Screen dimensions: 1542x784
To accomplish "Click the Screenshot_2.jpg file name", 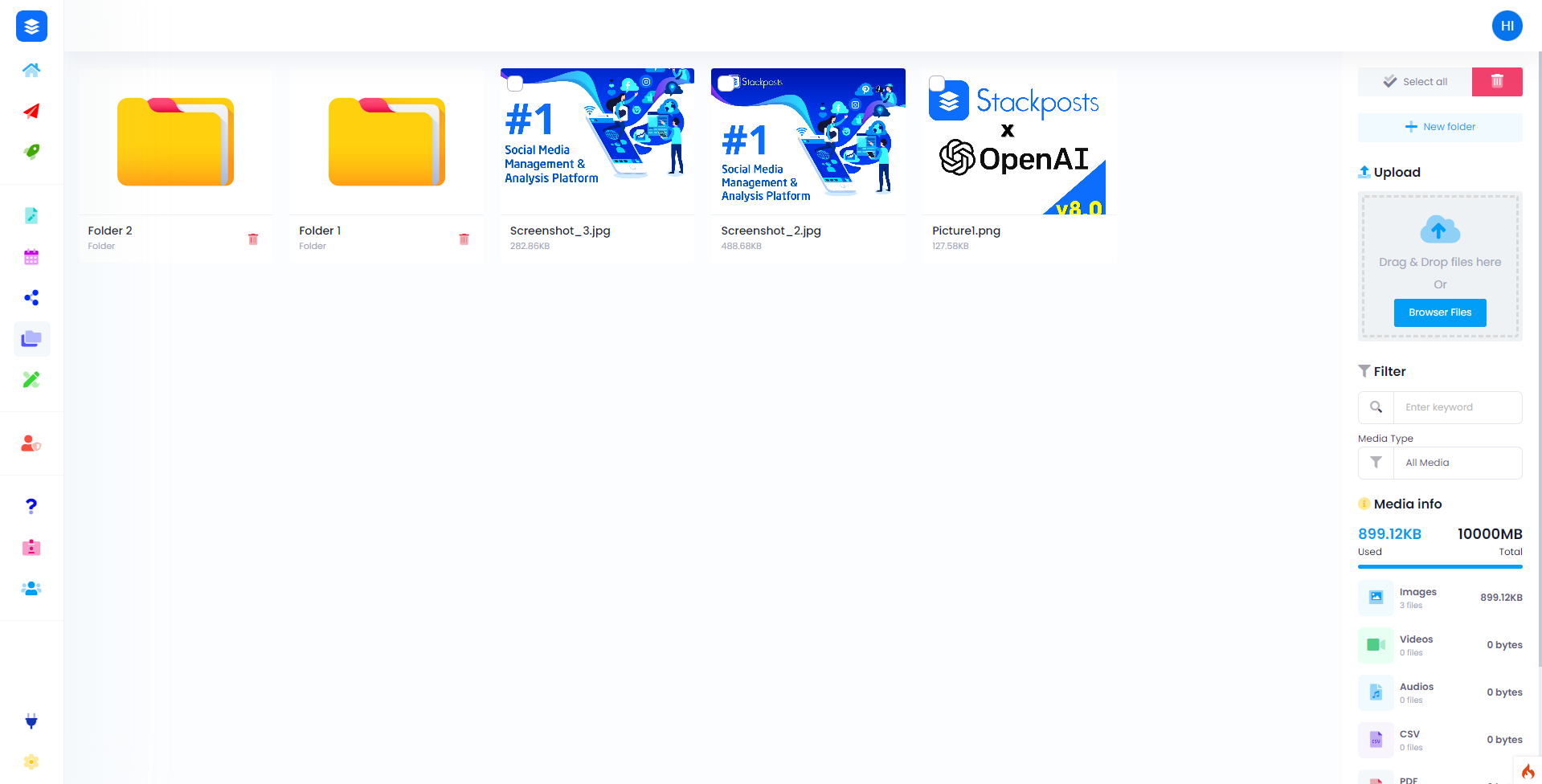I will (771, 231).
